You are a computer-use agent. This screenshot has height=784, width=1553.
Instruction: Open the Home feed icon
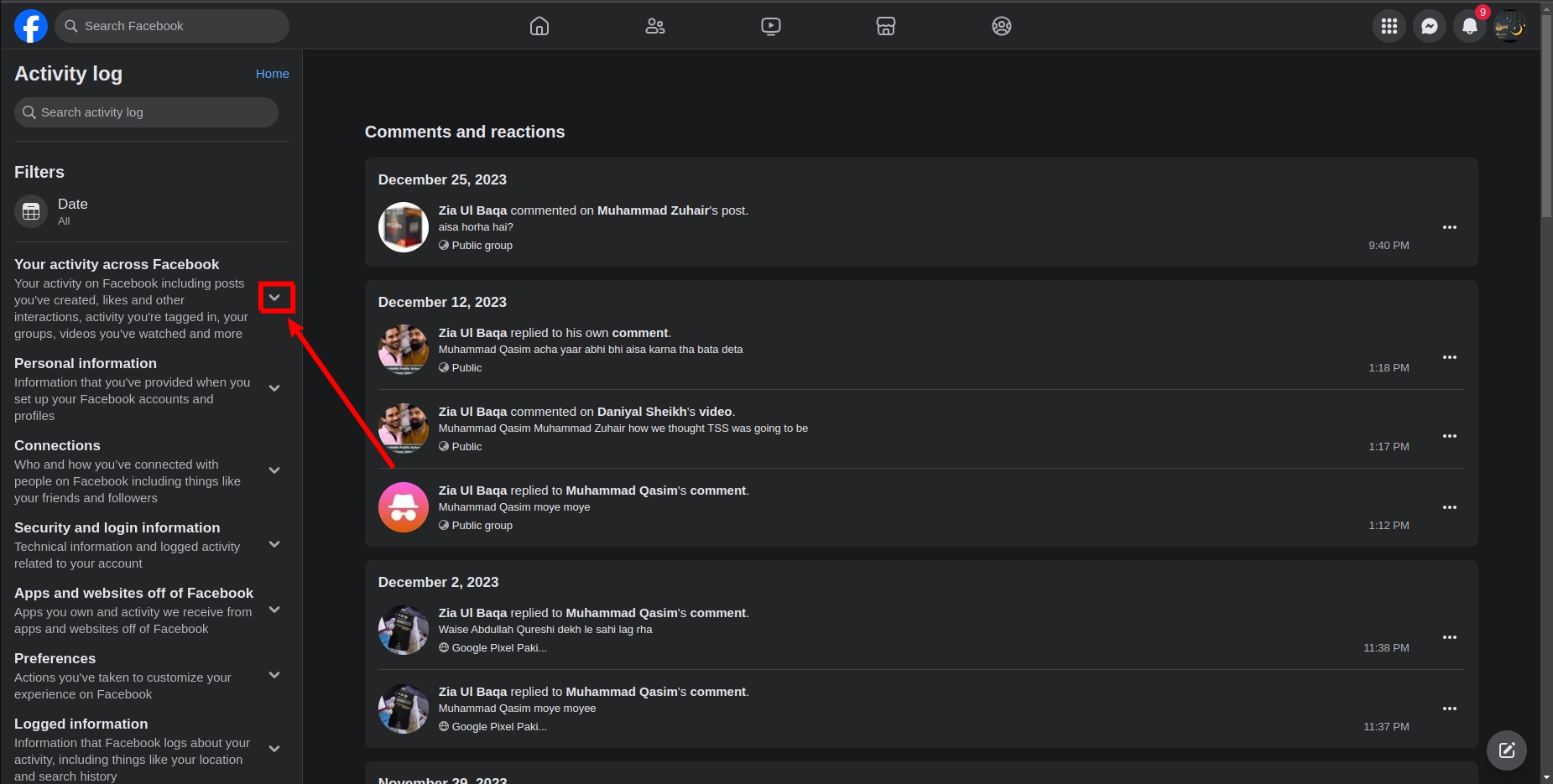[x=539, y=26]
